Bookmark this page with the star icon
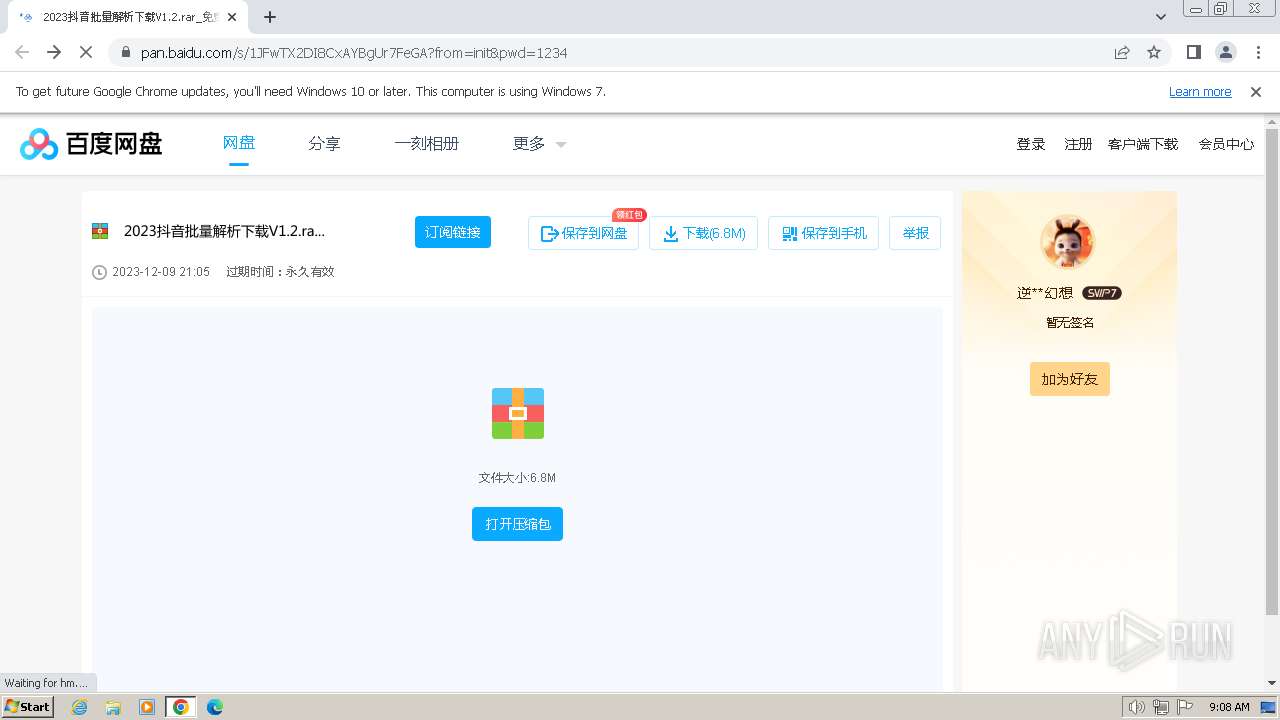The height and width of the screenshot is (720, 1280). (x=1154, y=52)
